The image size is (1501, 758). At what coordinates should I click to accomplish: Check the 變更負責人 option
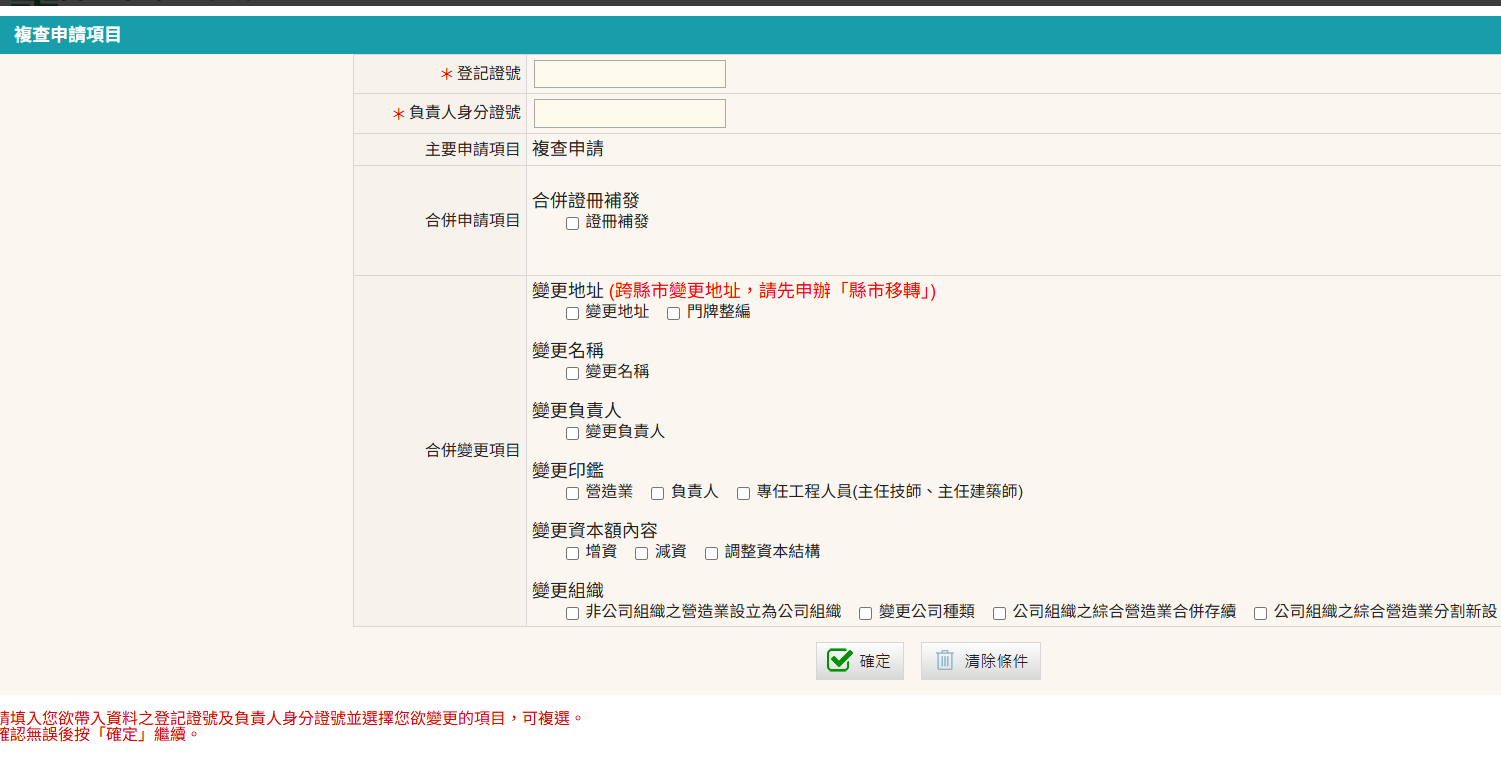(x=573, y=433)
